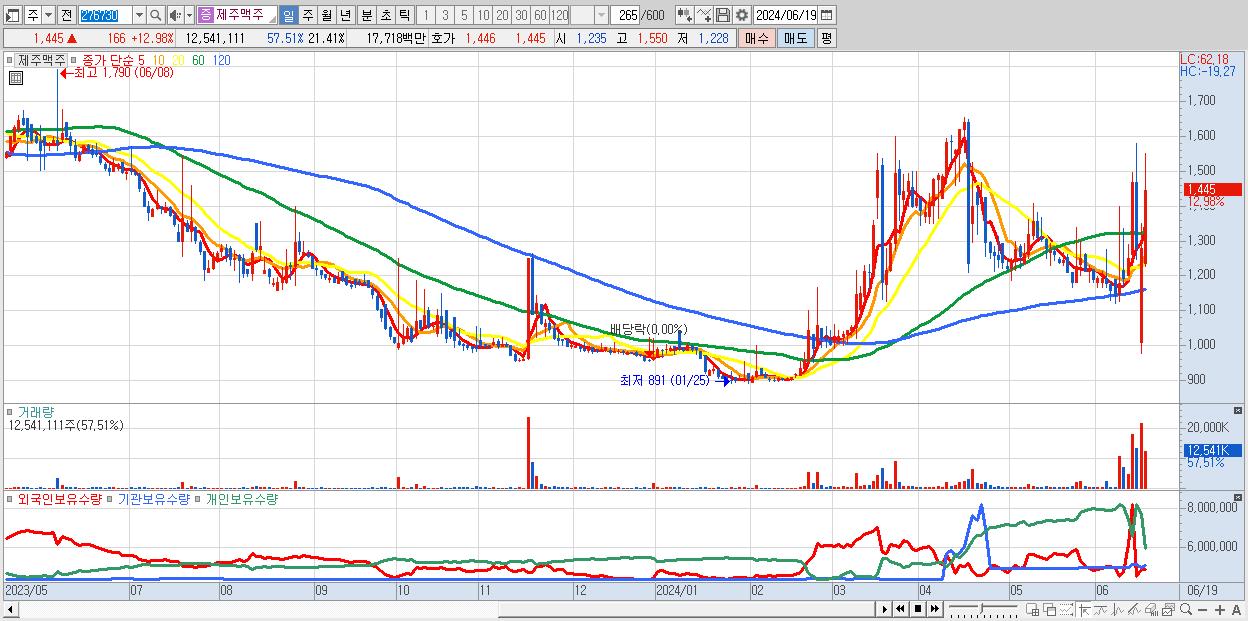Open chart settings gear icon

pos(742,15)
